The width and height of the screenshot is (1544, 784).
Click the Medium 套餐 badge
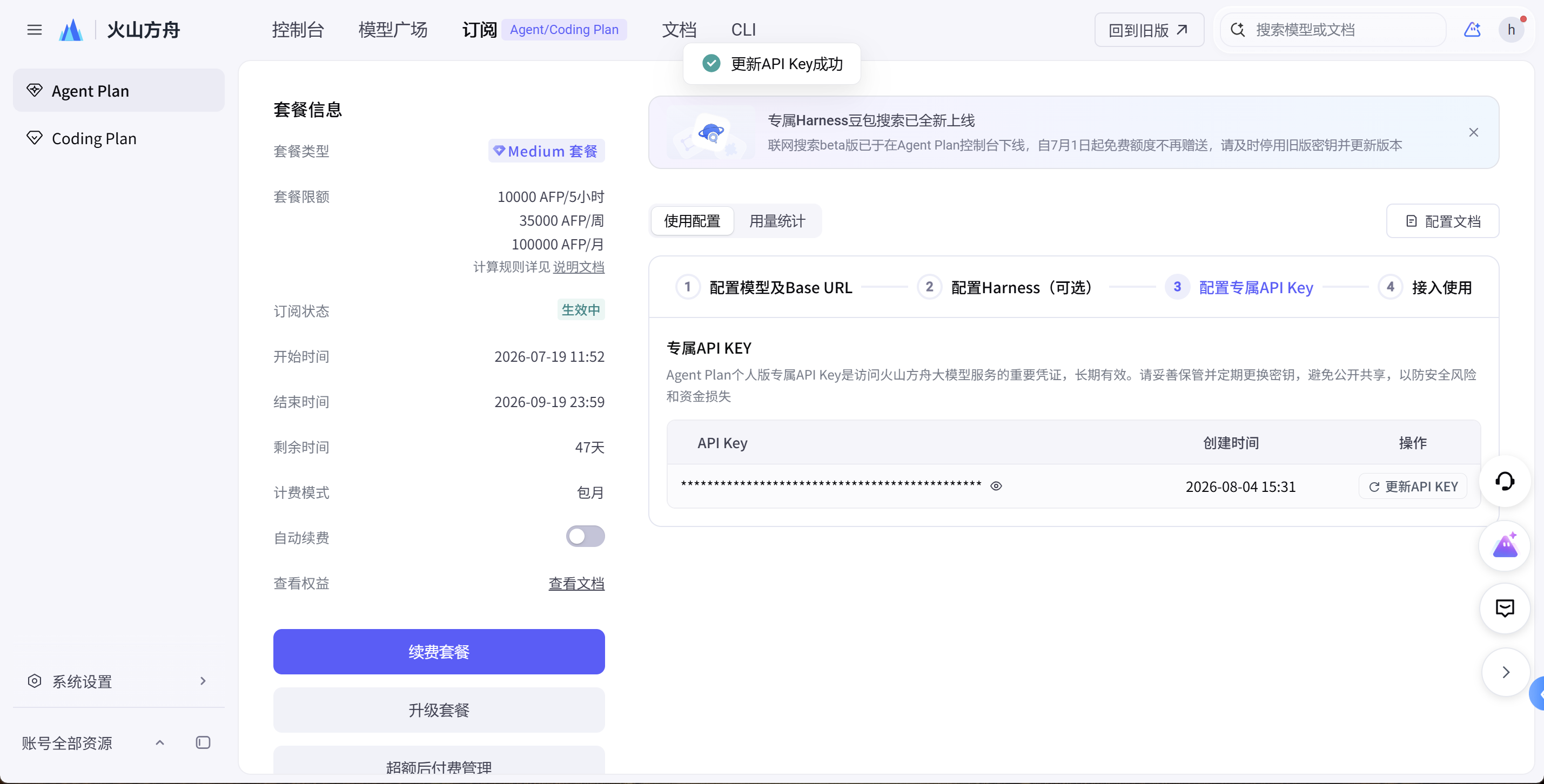pyautogui.click(x=546, y=151)
